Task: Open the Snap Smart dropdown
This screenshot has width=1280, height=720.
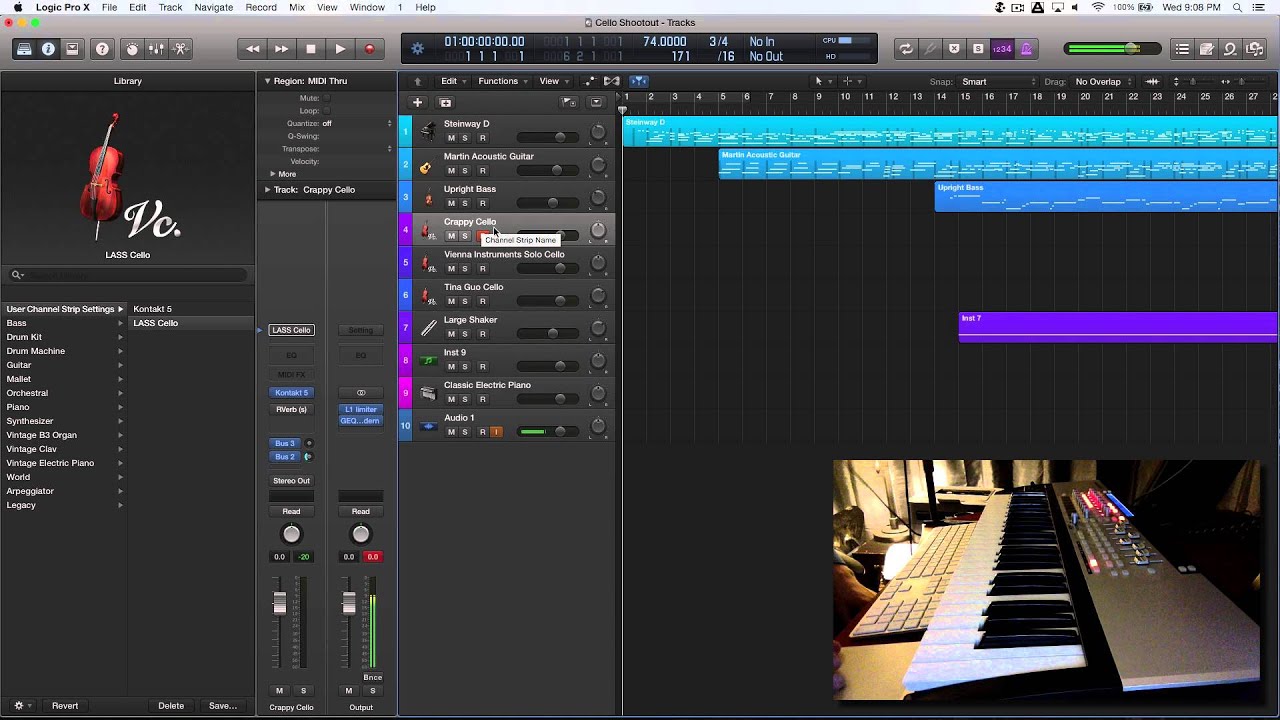Action: 998,82
